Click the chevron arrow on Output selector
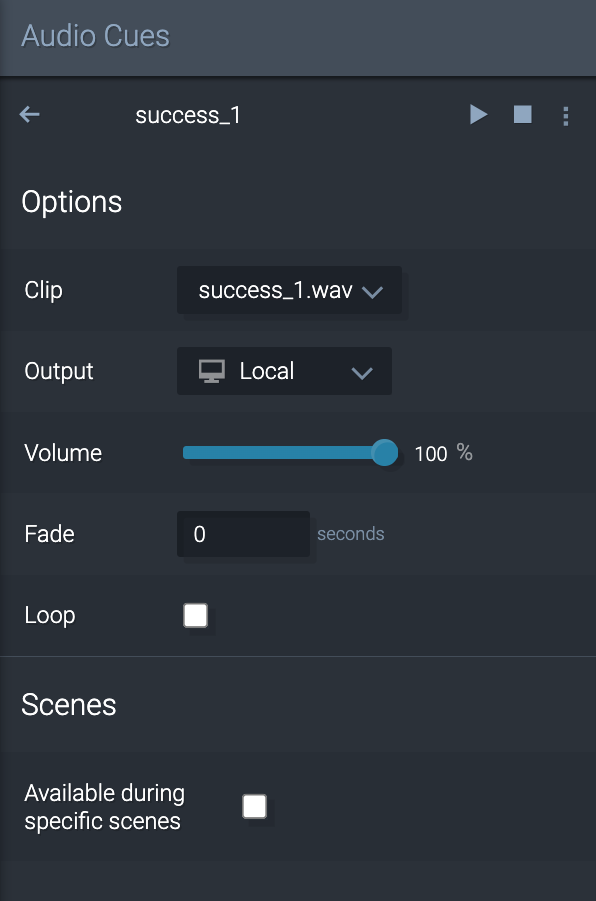This screenshot has height=901, width=596. [x=362, y=374]
